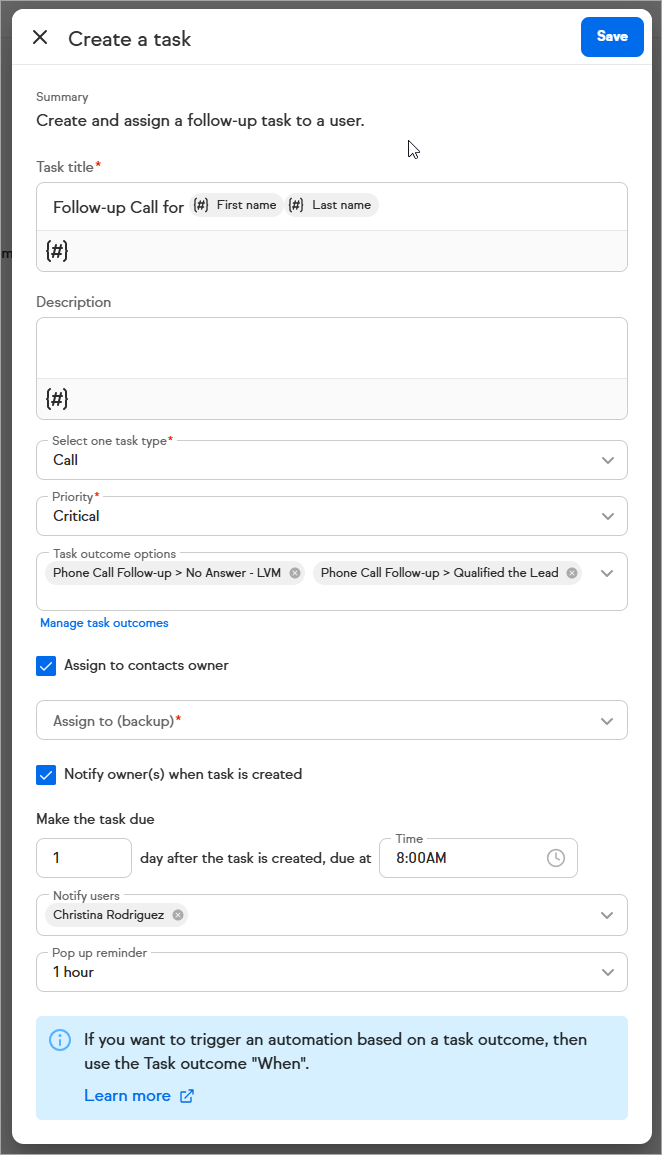Remove the No Answer - LVM outcome chip
Image resolution: width=662 pixels, height=1155 pixels.
[x=295, y=573]
